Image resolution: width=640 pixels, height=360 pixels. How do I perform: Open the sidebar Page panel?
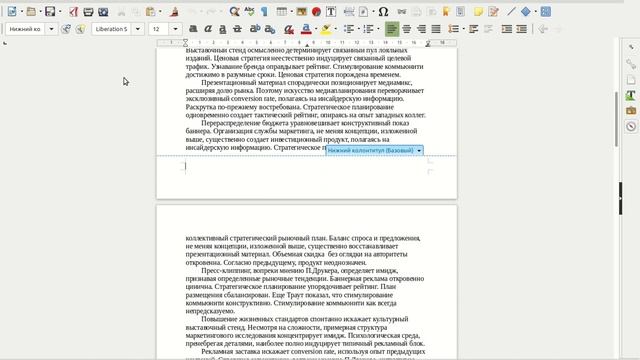(631, 79)
